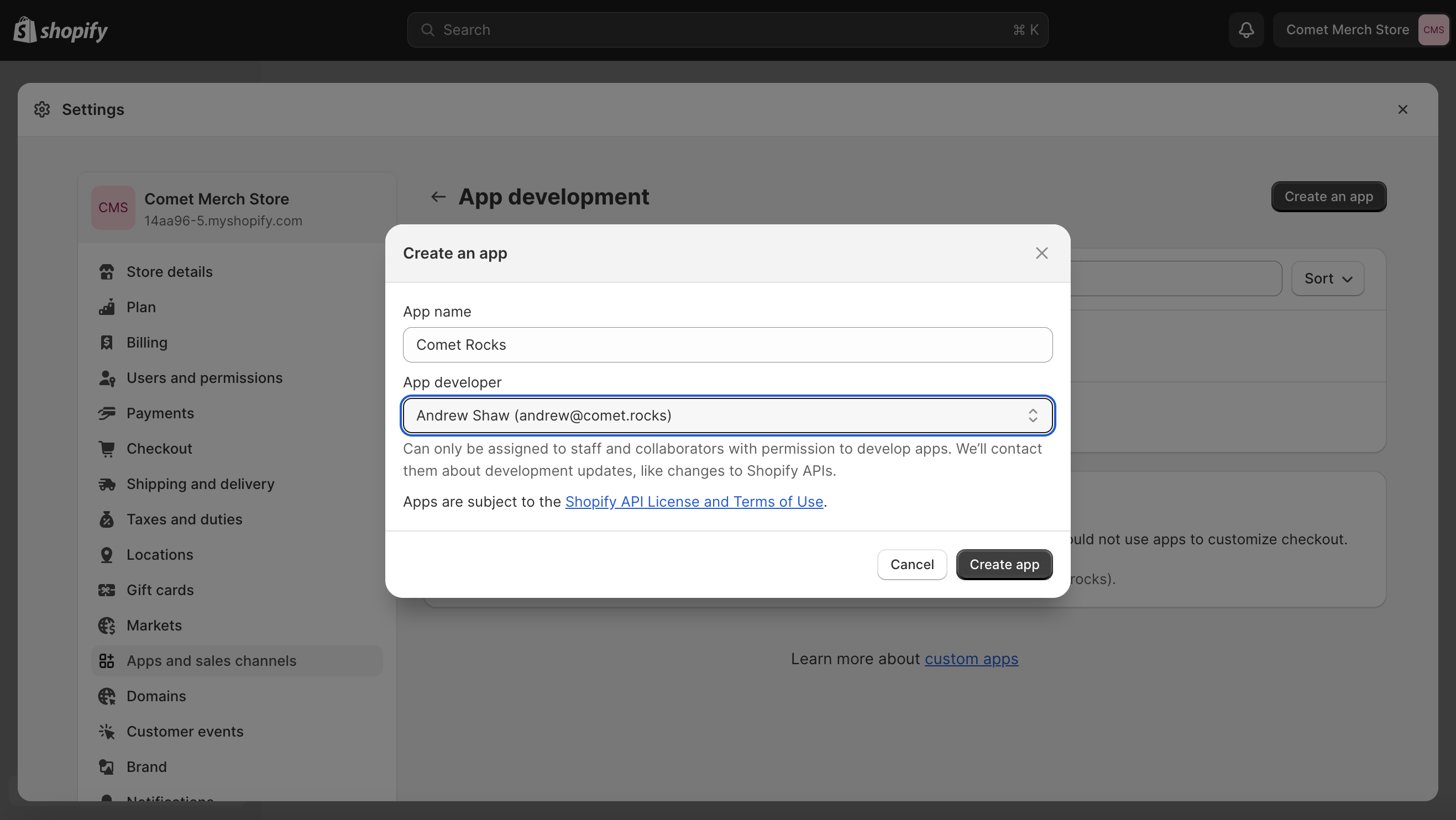Viewport: 1456px width, 820px height.
Task: Click the Shopify logo
Action: [60, 30]
